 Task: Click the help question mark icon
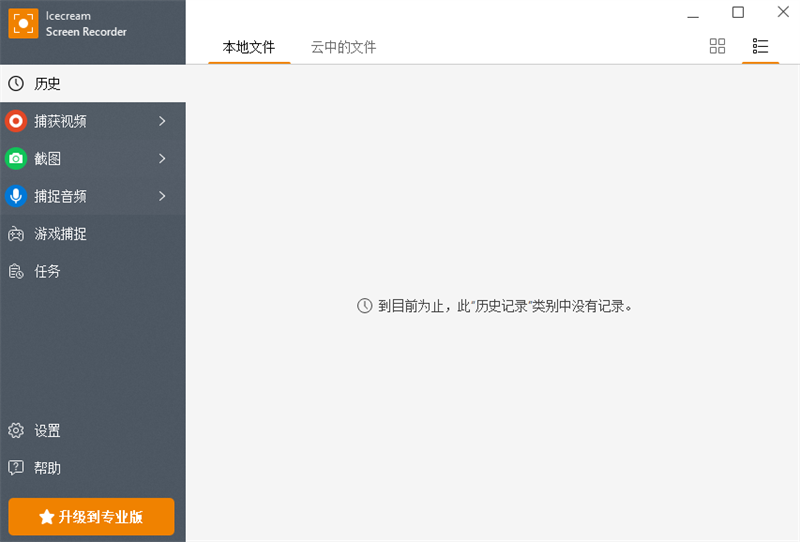(x=16, y=468)
